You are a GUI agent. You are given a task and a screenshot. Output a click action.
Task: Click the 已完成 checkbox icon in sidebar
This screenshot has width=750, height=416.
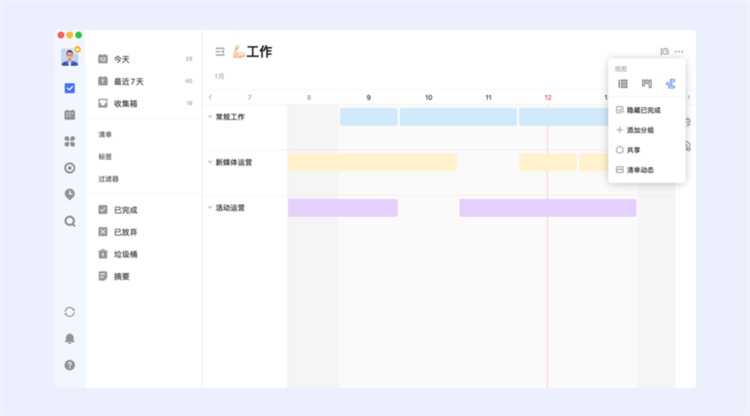click(103, 209)
